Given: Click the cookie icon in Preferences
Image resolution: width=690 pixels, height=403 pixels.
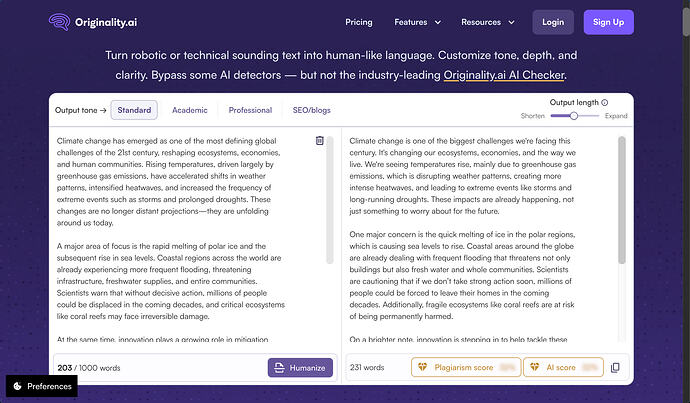Looking at the screenshot, I should [x=17, y=386].
